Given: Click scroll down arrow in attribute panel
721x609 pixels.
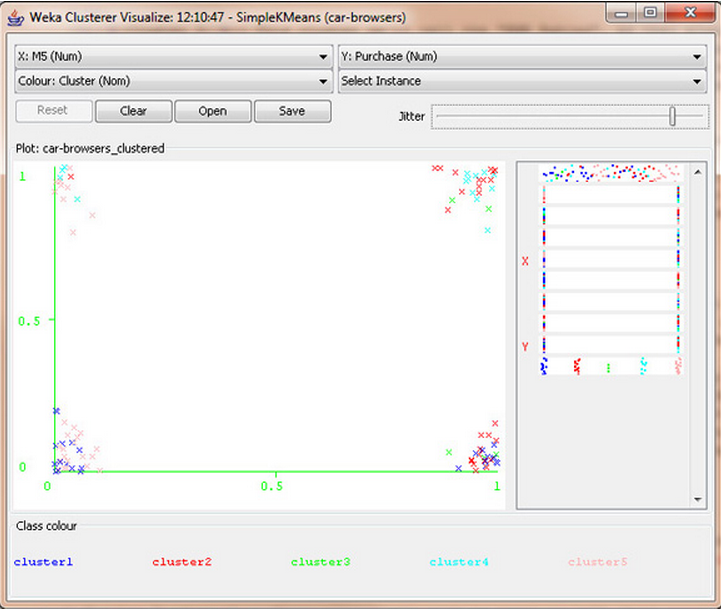Looking at the screenshot, I should pos(699,501).
